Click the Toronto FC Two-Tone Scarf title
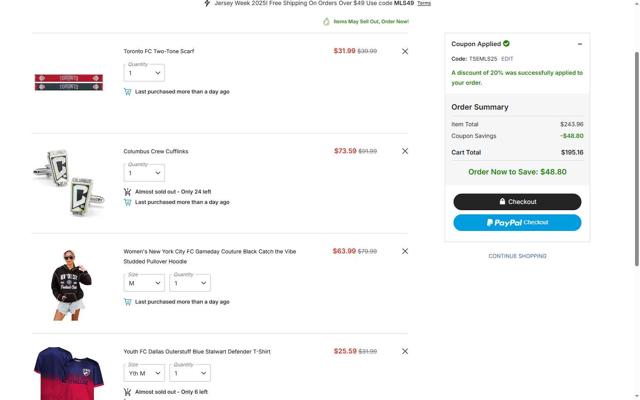 pyautogui.click(x=159, y=51)
